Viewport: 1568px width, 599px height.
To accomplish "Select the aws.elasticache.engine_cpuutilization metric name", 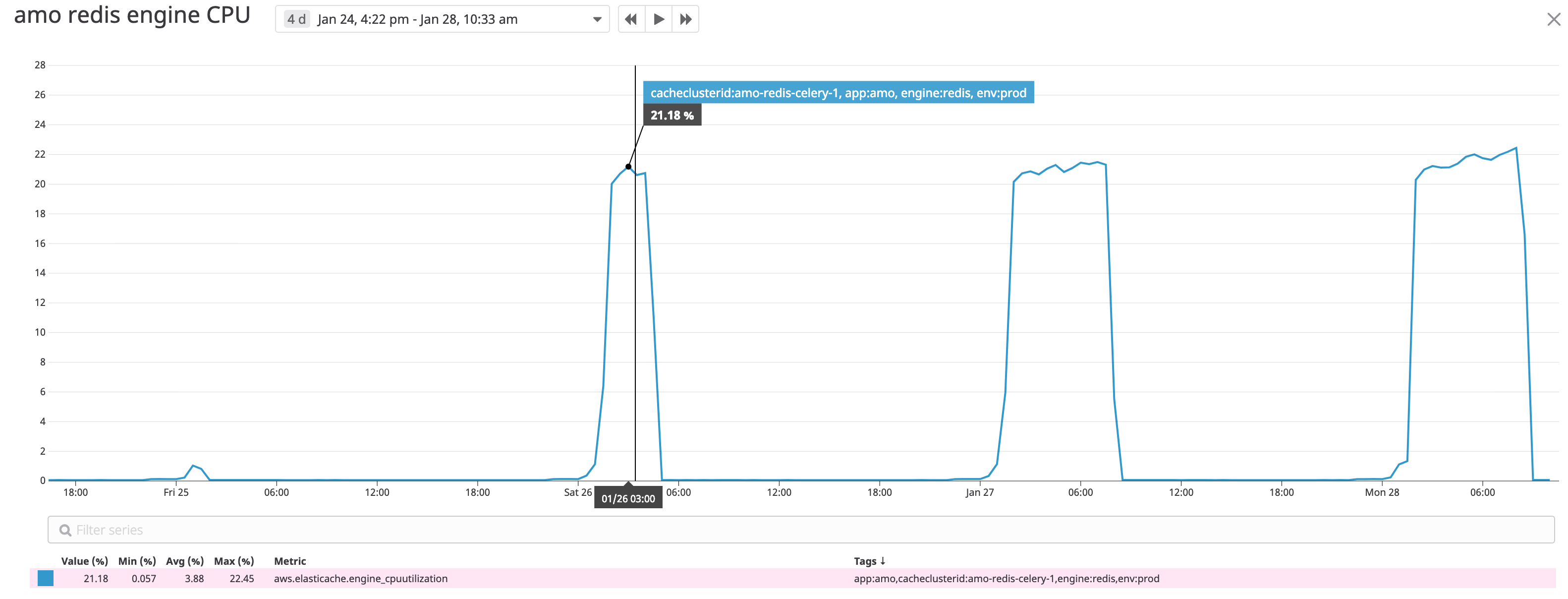I will coord(360,578).
